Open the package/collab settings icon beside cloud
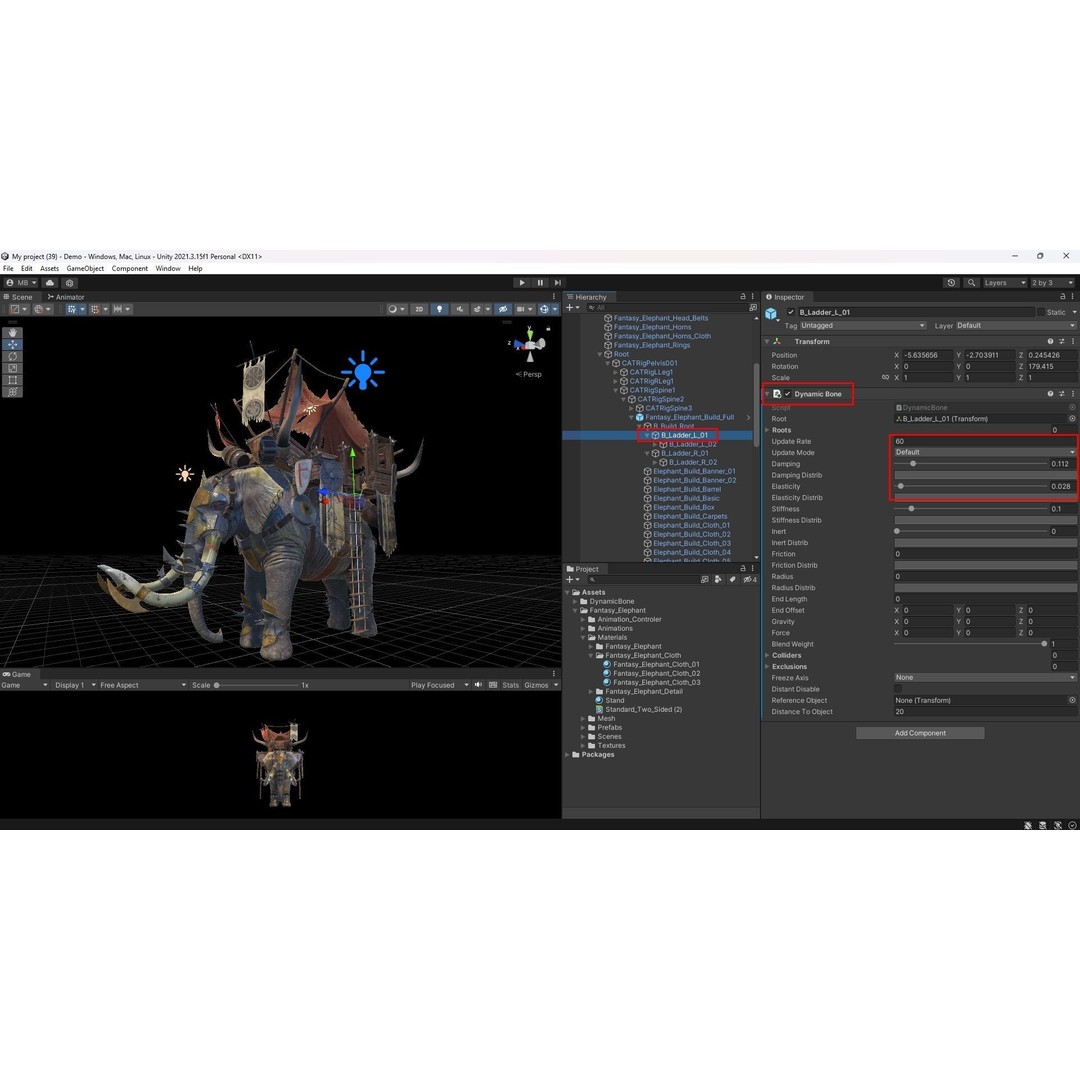1080x1080 pixels. tap(69, 282)
